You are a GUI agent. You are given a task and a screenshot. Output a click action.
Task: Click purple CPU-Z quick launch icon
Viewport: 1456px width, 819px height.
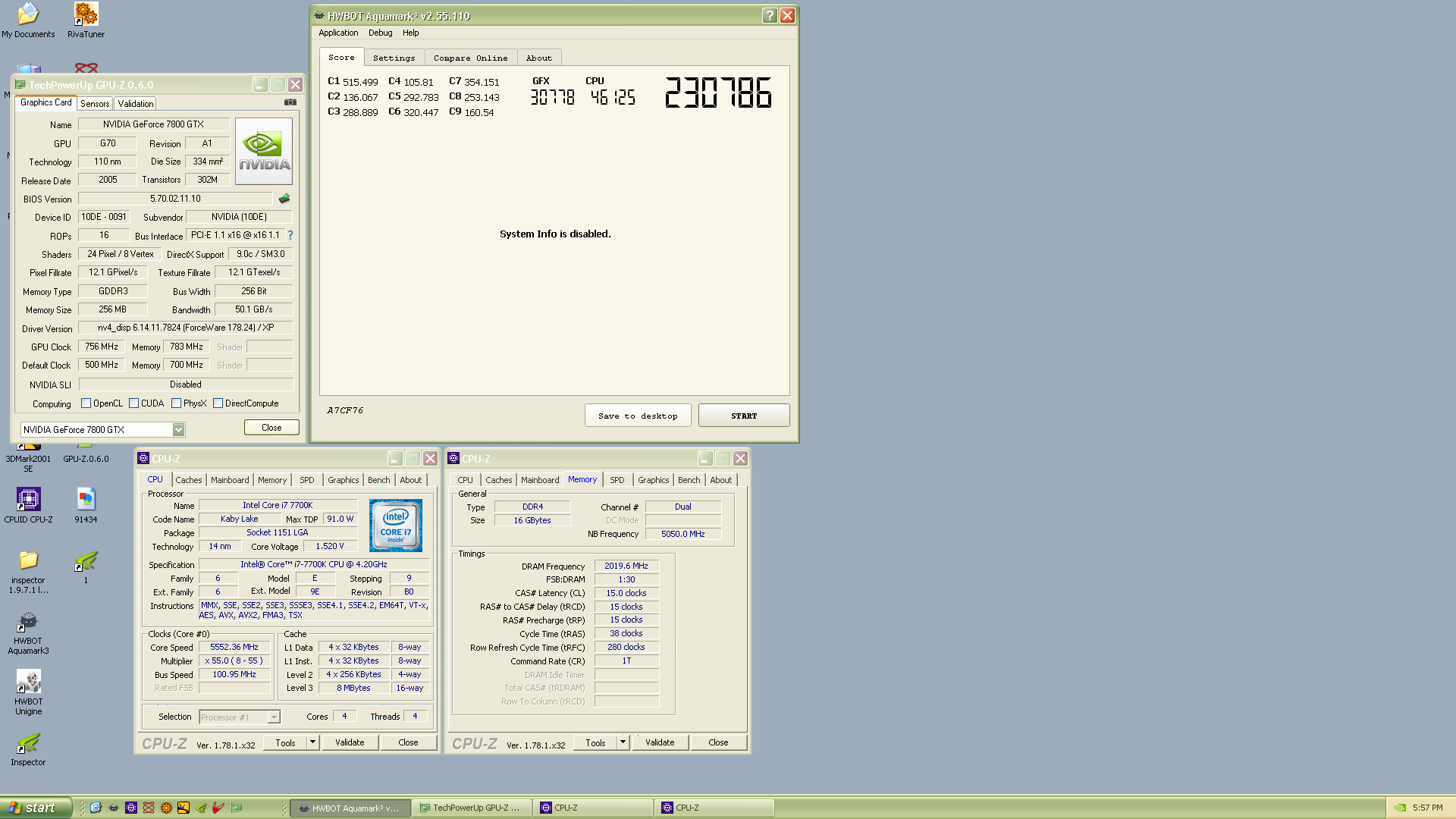tap(131, 808)
